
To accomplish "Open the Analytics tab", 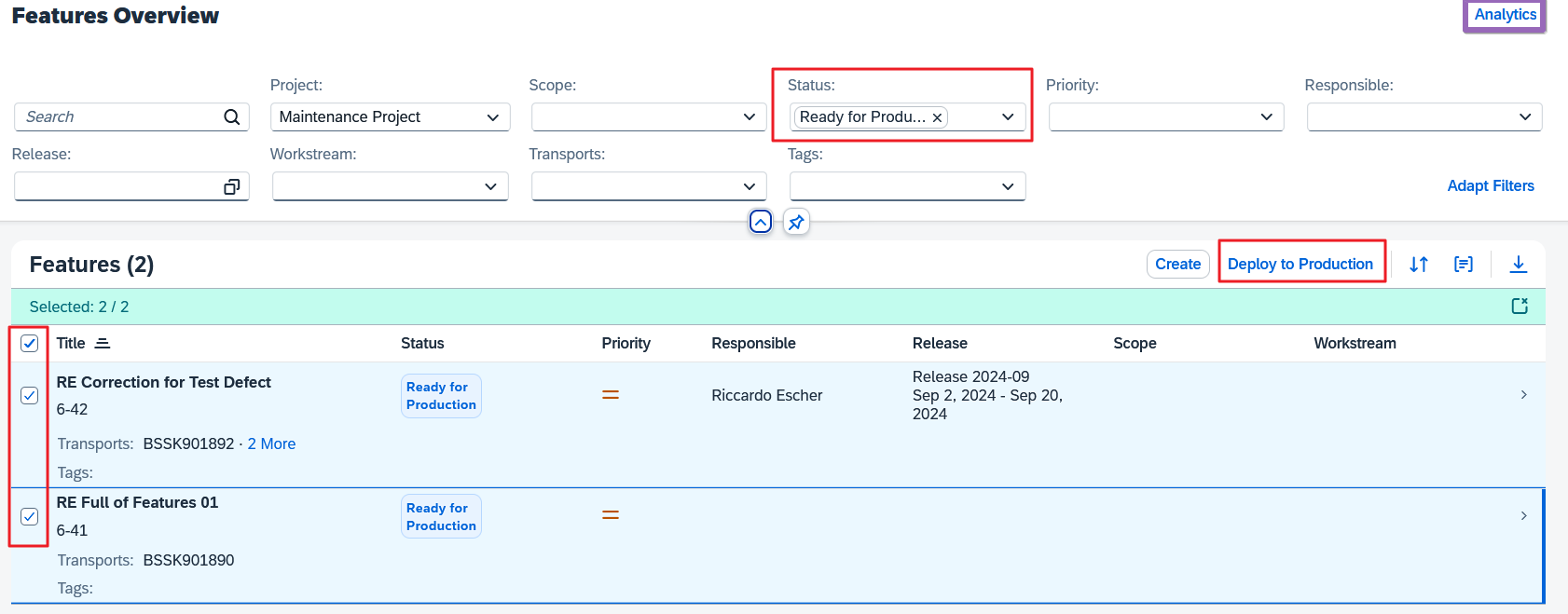I will [x=1505, y=15].
